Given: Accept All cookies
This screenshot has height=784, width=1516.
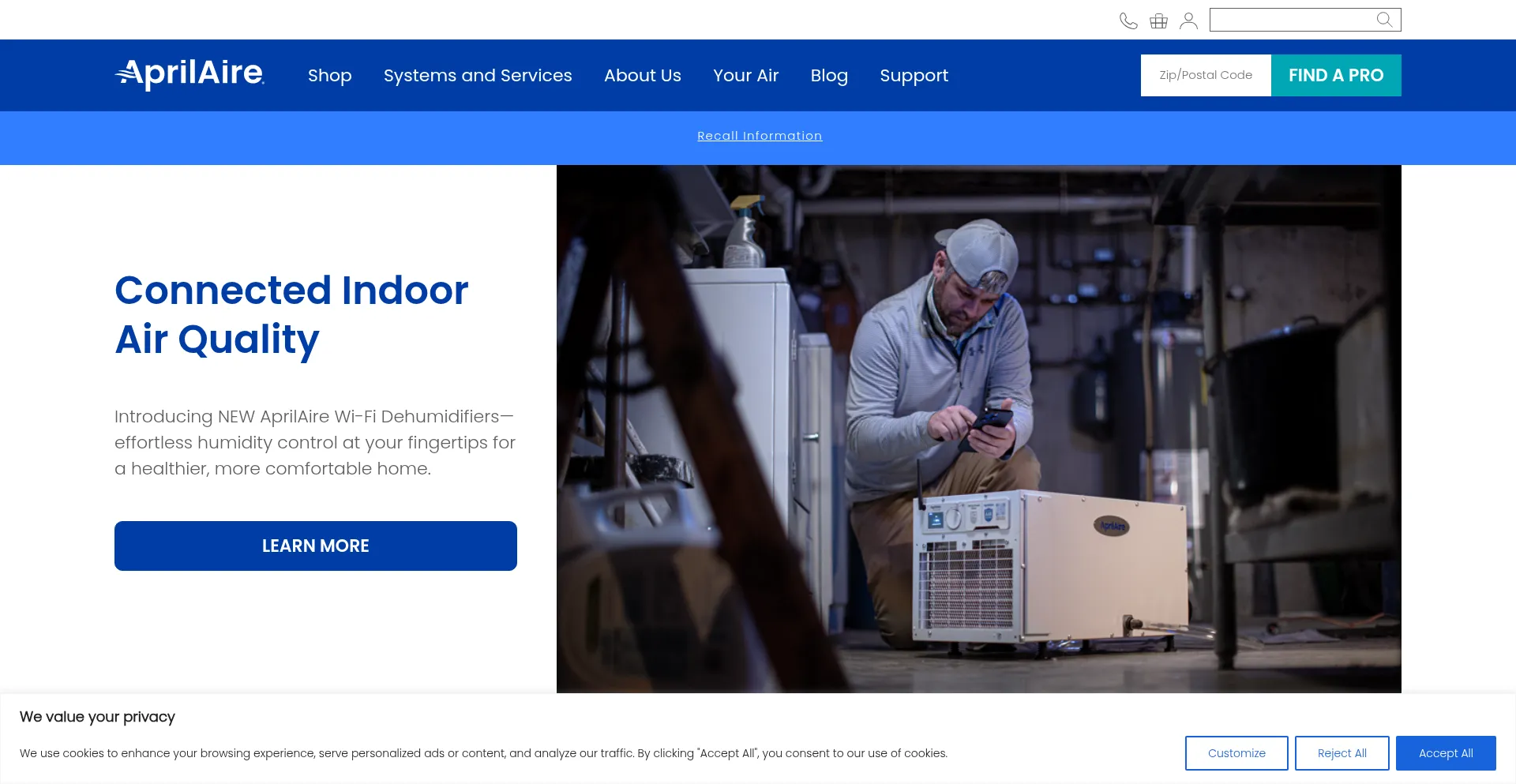Looking at the screenshot, I should (1445, 753).
